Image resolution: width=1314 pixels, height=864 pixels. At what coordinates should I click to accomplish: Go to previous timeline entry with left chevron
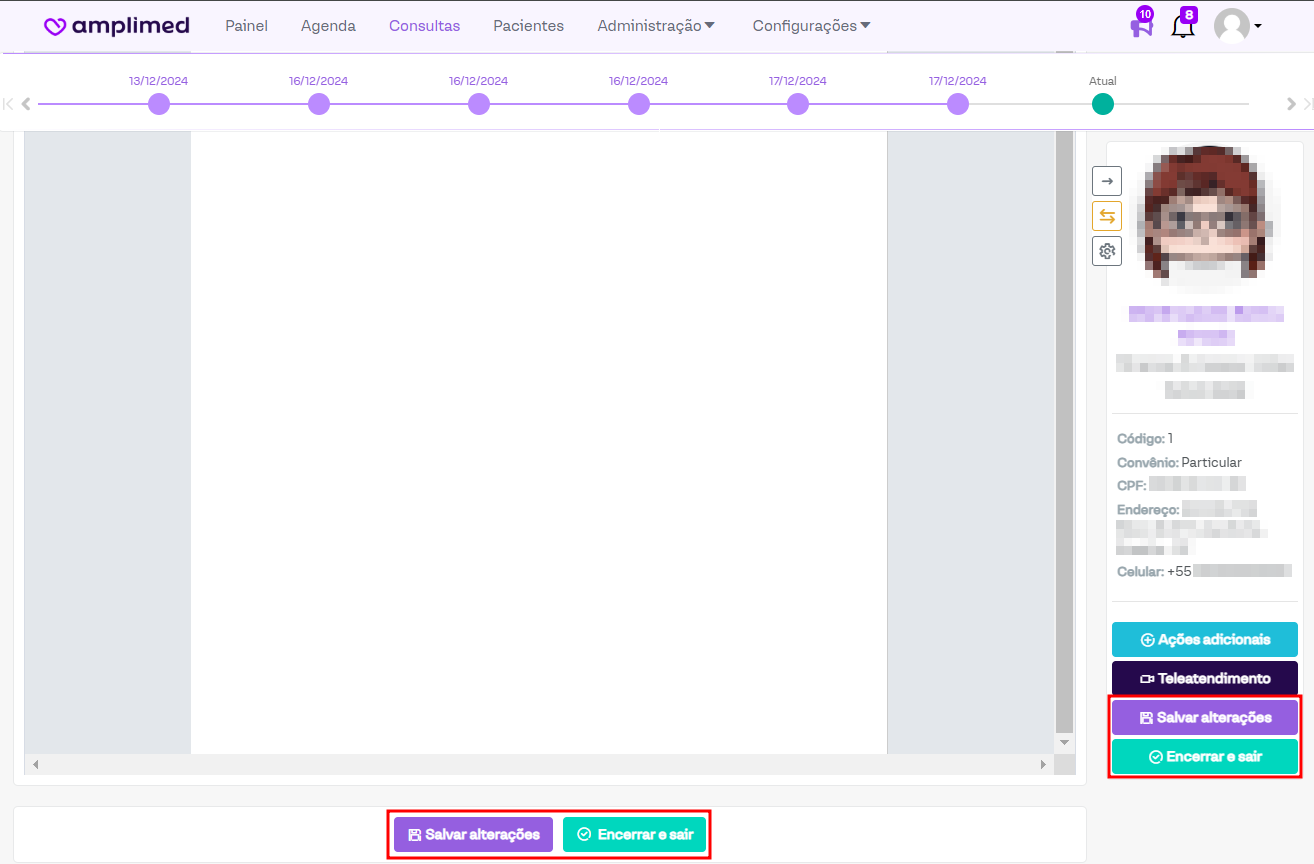pyautogui.click(x=27, y=104)
